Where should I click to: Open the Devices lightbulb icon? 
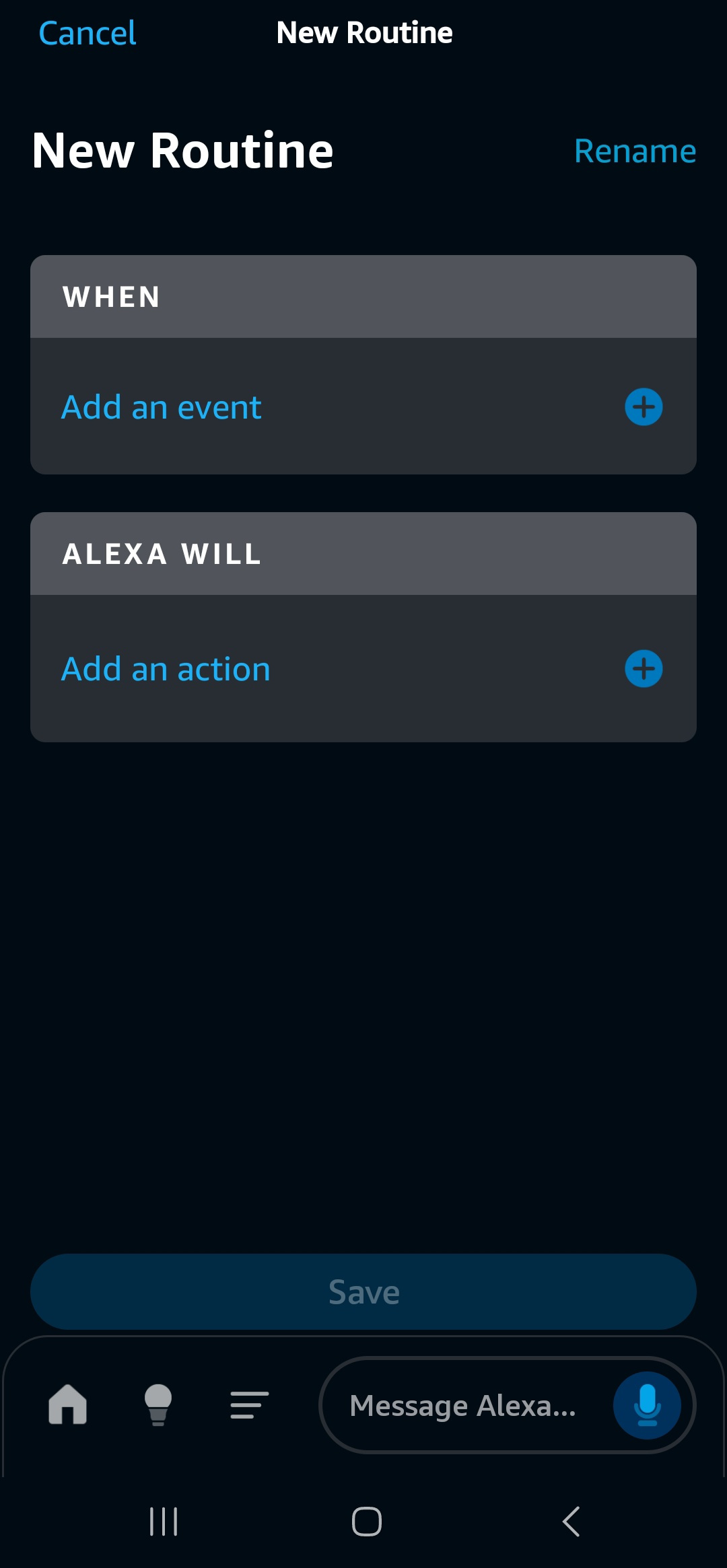(158, 1404)
